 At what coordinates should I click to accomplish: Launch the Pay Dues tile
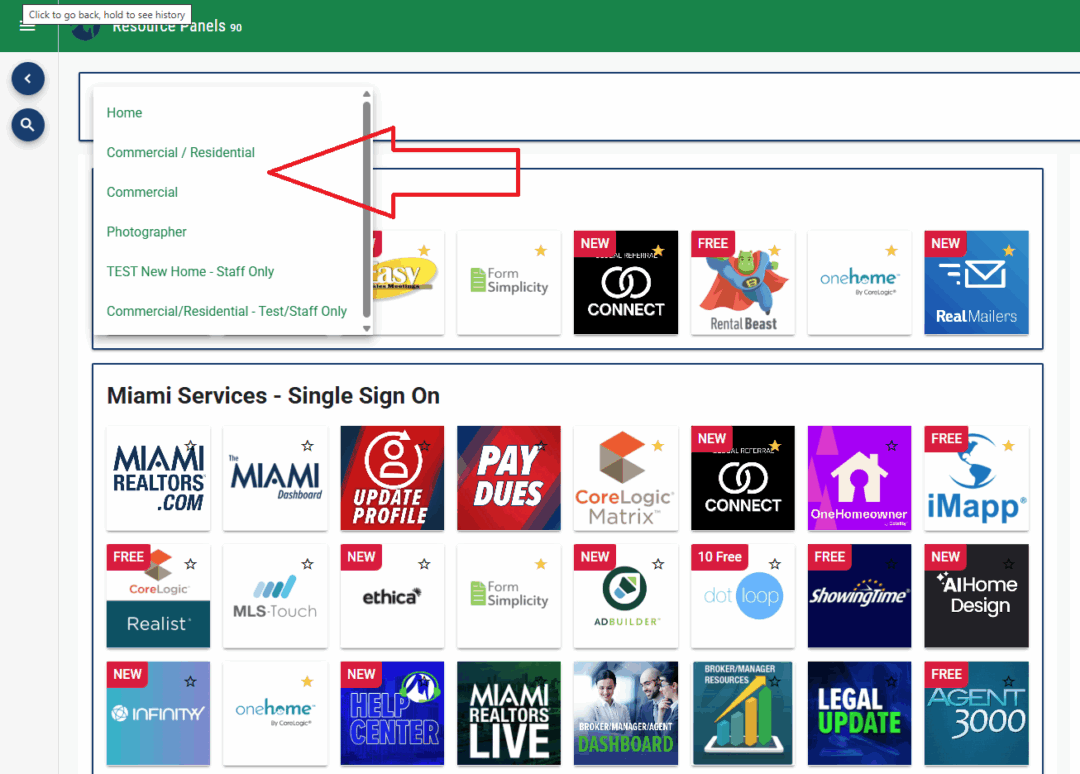click(x=509, y=478)
